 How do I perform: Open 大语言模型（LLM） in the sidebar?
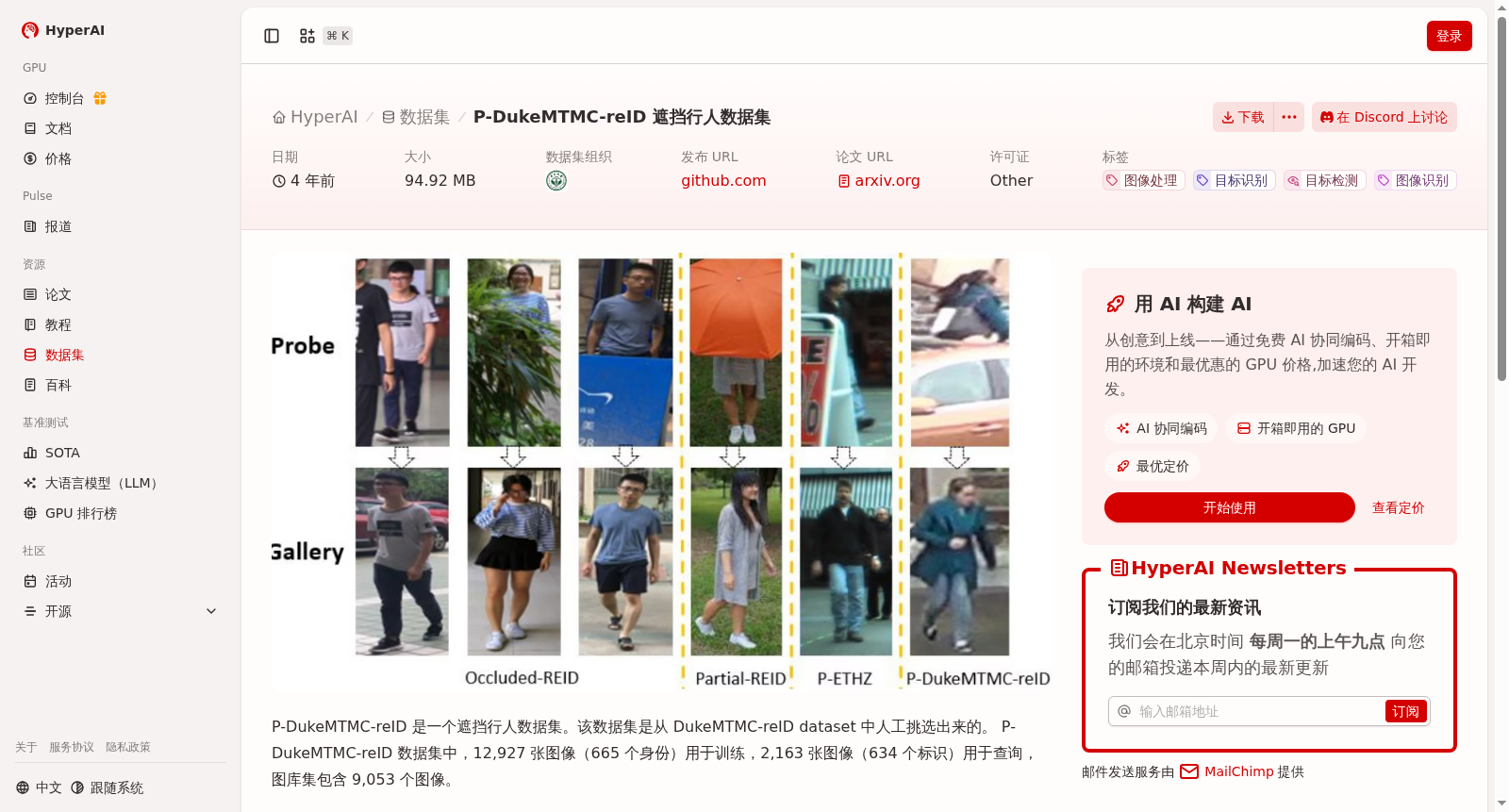click(x=104, y=483)
